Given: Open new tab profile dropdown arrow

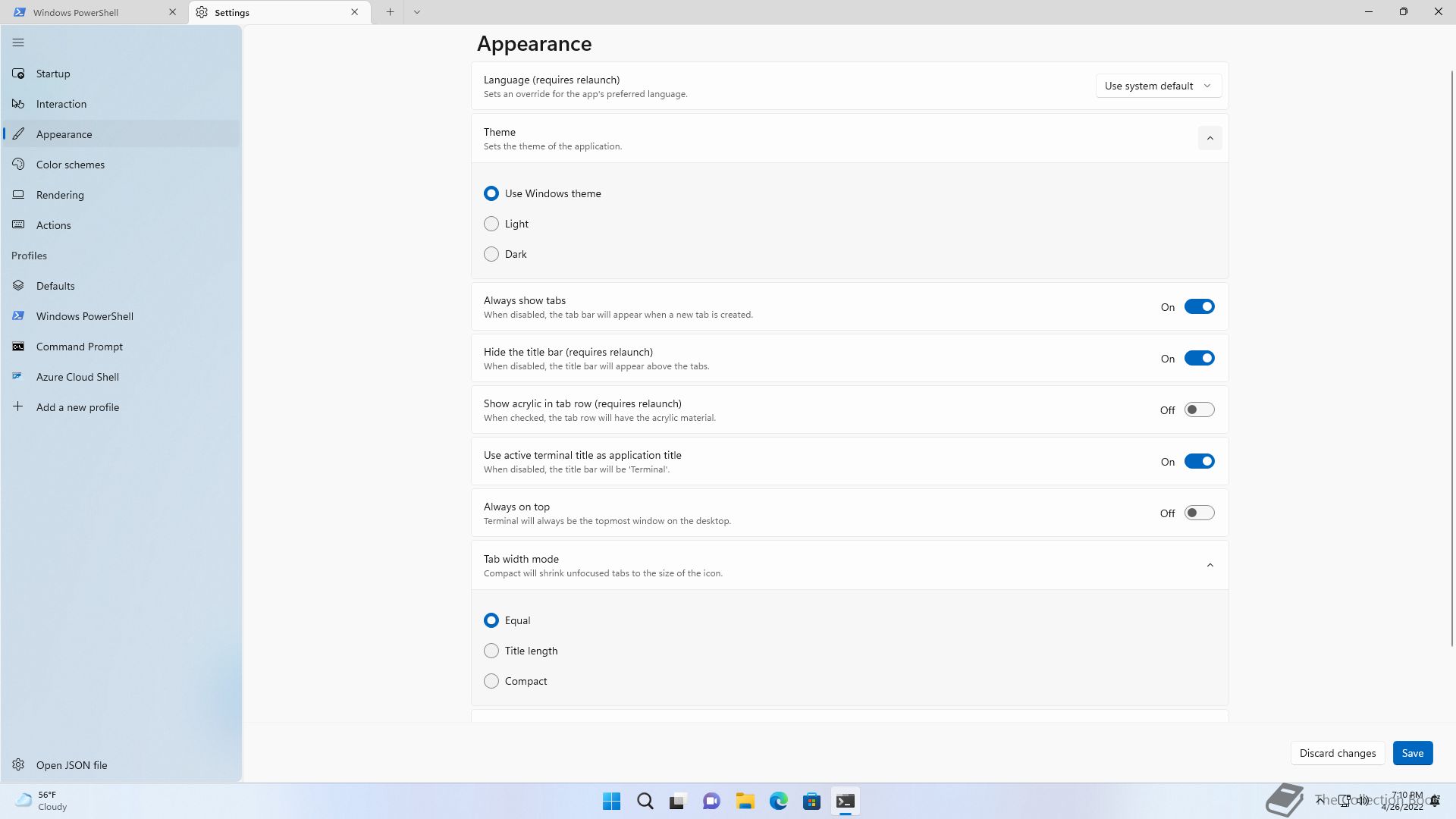Looking at the screenshot, I should pyautogui.click(x=416, y=12).
